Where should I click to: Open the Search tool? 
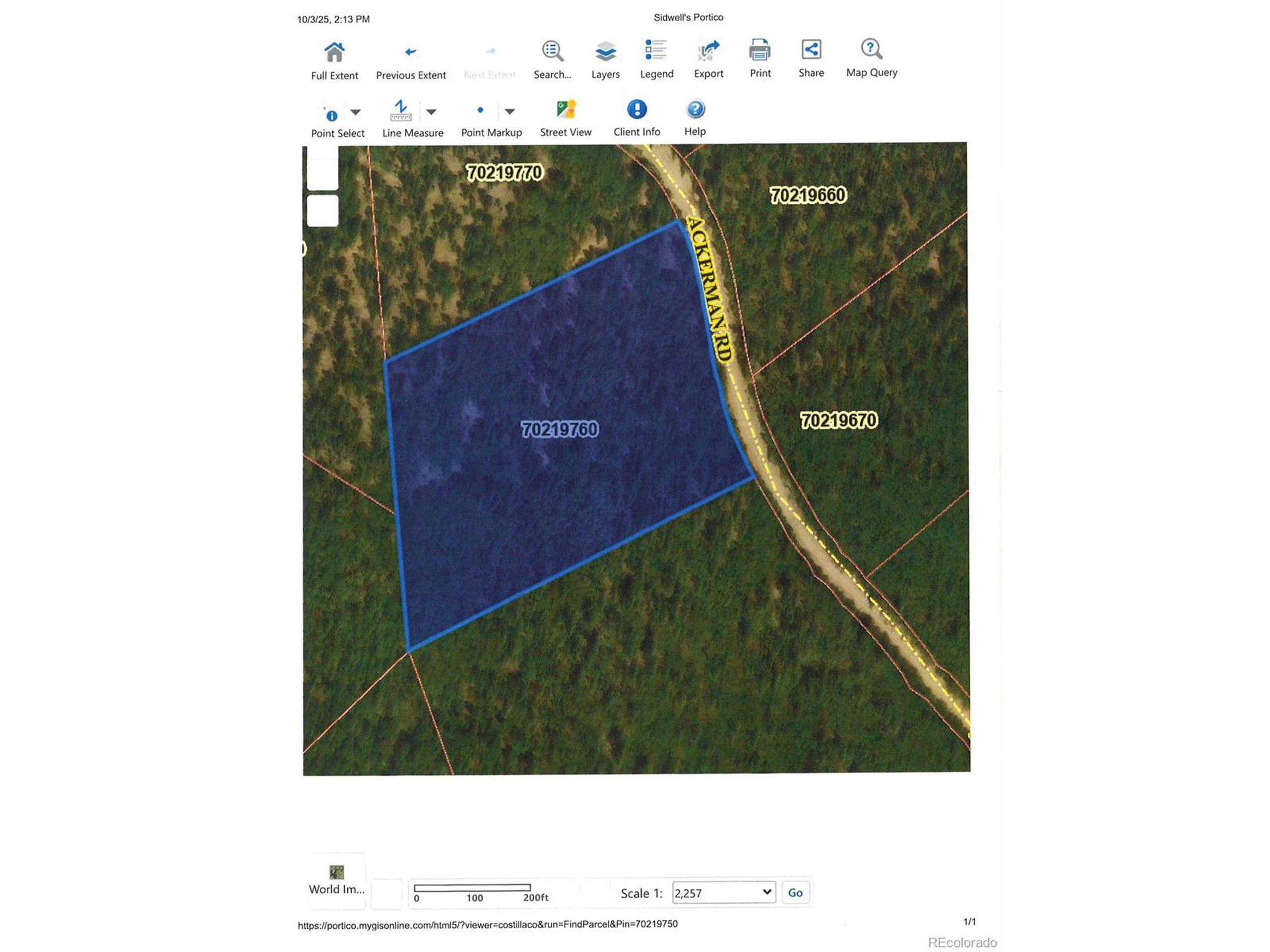click(x=552, y=51)
